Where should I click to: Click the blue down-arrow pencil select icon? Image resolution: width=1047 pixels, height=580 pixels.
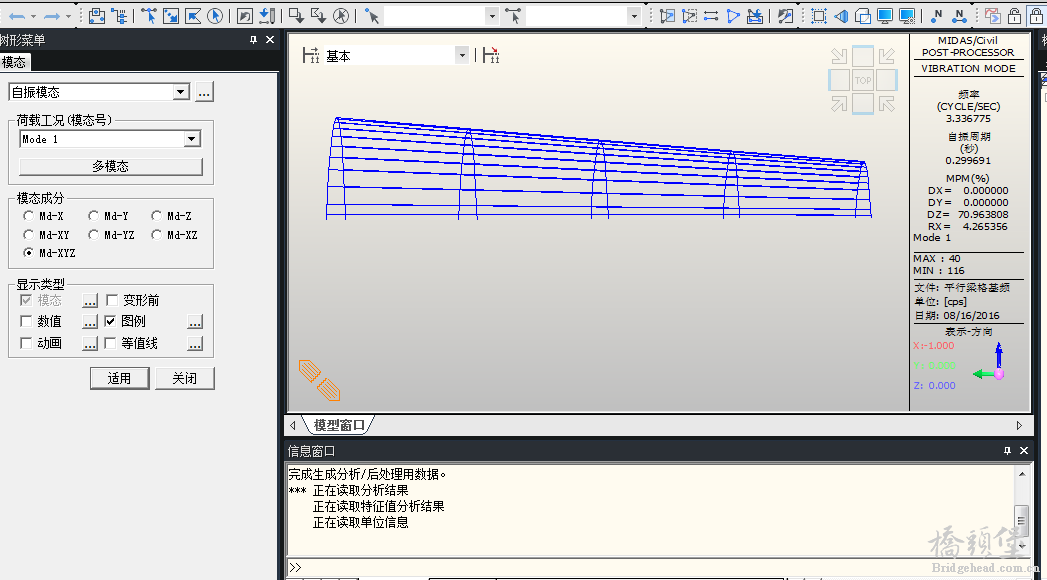tap(266, 16)
